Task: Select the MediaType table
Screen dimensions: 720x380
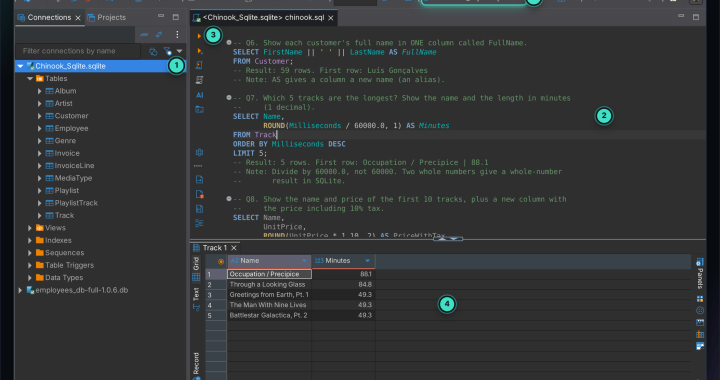Action: 73,178
